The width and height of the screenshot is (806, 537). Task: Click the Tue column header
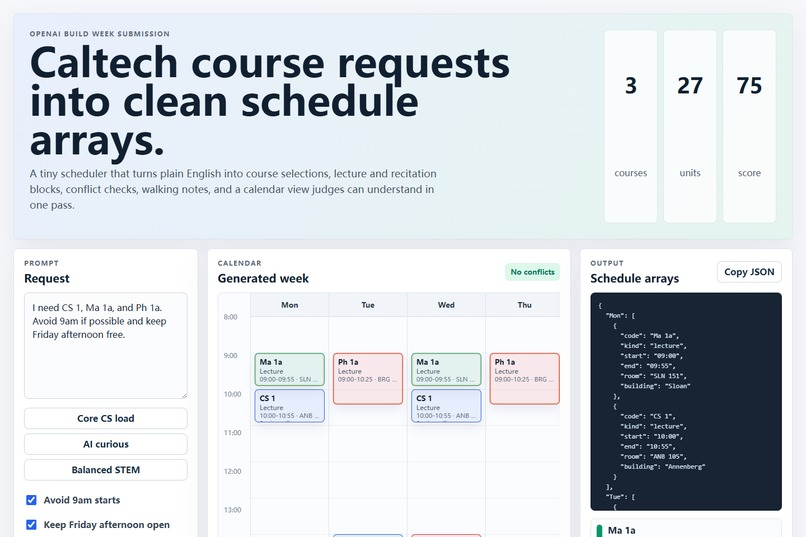tap(368, 305)
